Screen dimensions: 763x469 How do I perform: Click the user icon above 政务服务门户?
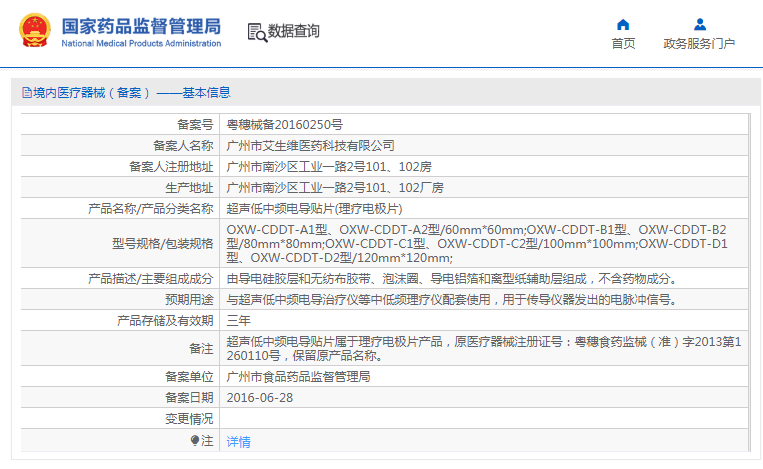point(700,24)
